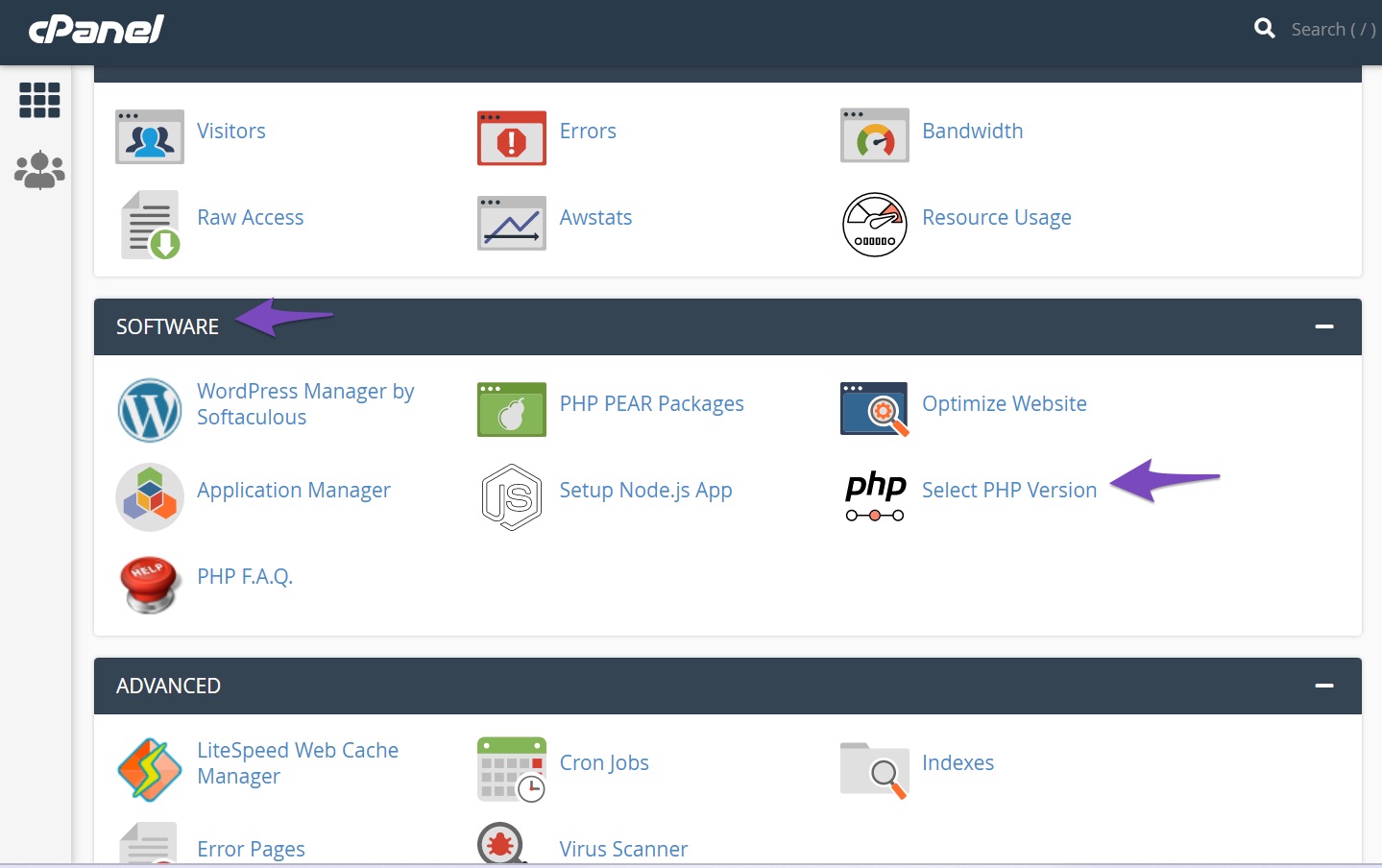Open the Optimize Website link
The width and height of the screenshot is (1382, 868).
coord(1005,404)
